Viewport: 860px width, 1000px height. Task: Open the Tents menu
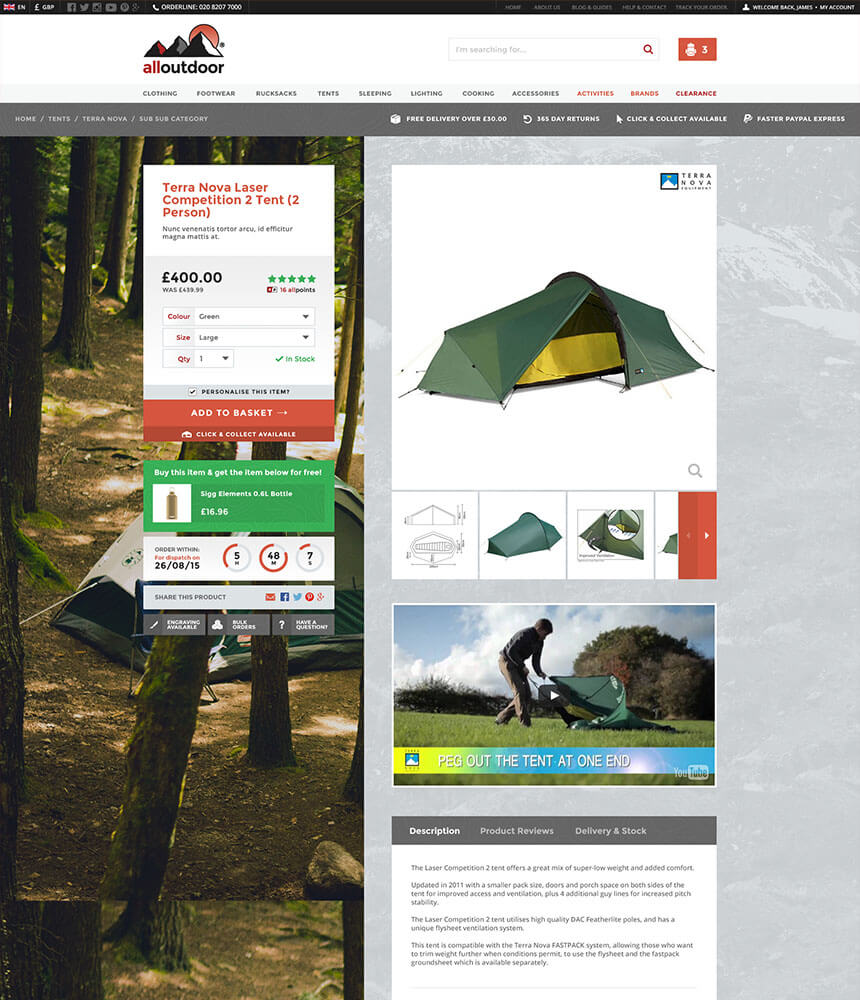pyautogui.click(x=329, y=93)
